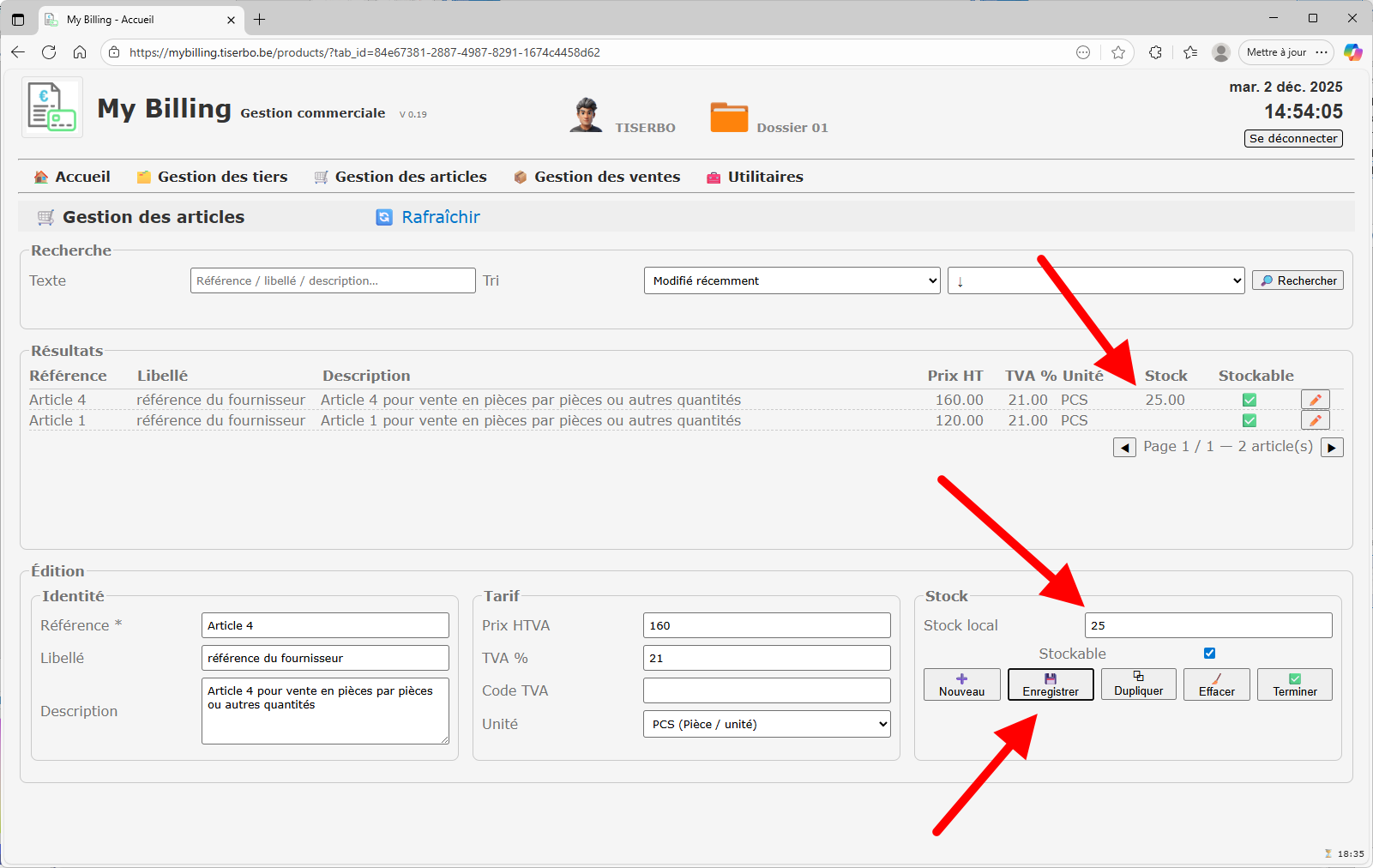The width and height of the screenshot is (1373, 868).
Task: Click the Rafraîchir refresh icon
Action: tap(384, 218)
